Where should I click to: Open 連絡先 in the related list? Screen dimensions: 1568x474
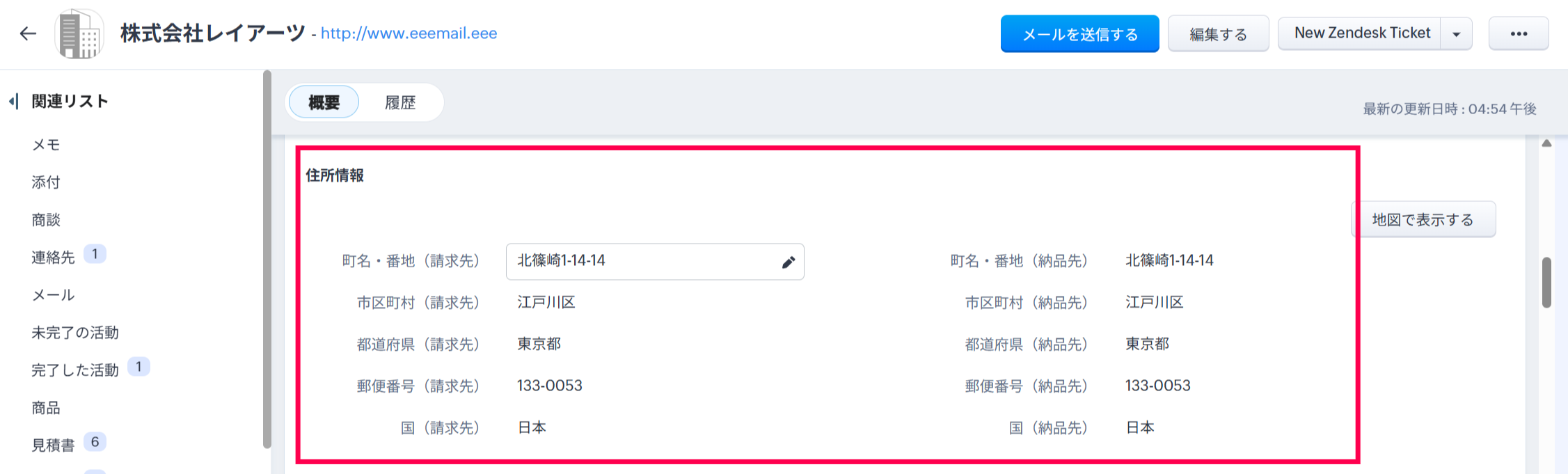[53, 258]
